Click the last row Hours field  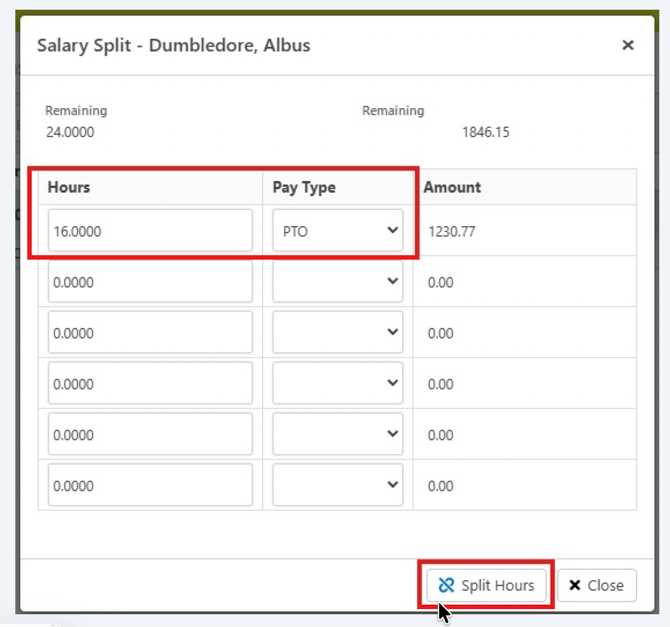150,486
